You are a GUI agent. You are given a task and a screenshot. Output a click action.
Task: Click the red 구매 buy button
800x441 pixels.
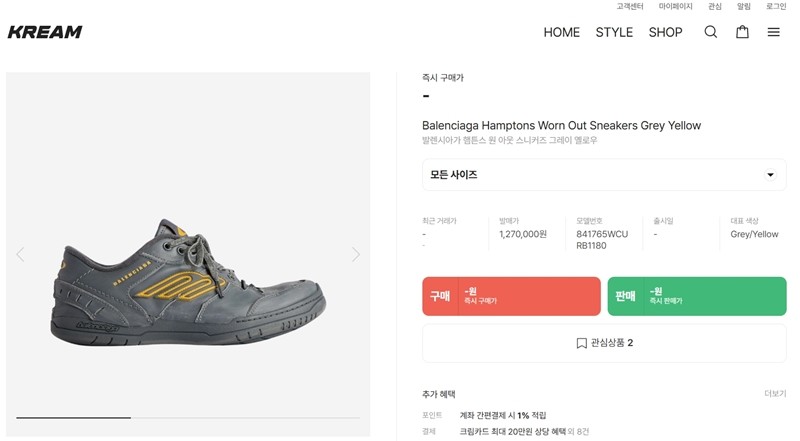(511, 296)
